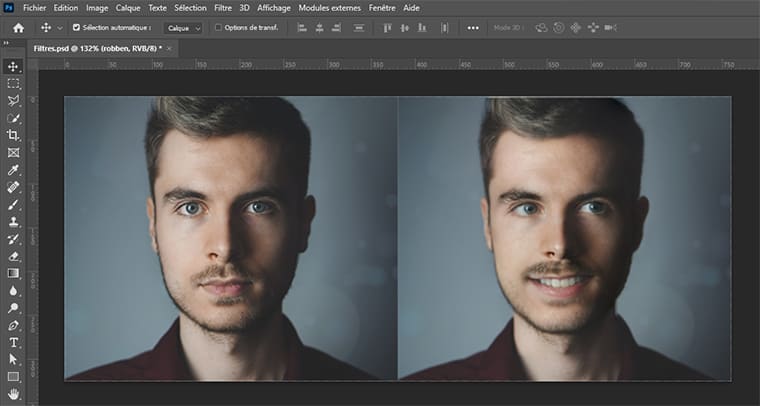Screen dimensions: 760x406
Task: Open the Sélection menu
Action: coord(190,8)
